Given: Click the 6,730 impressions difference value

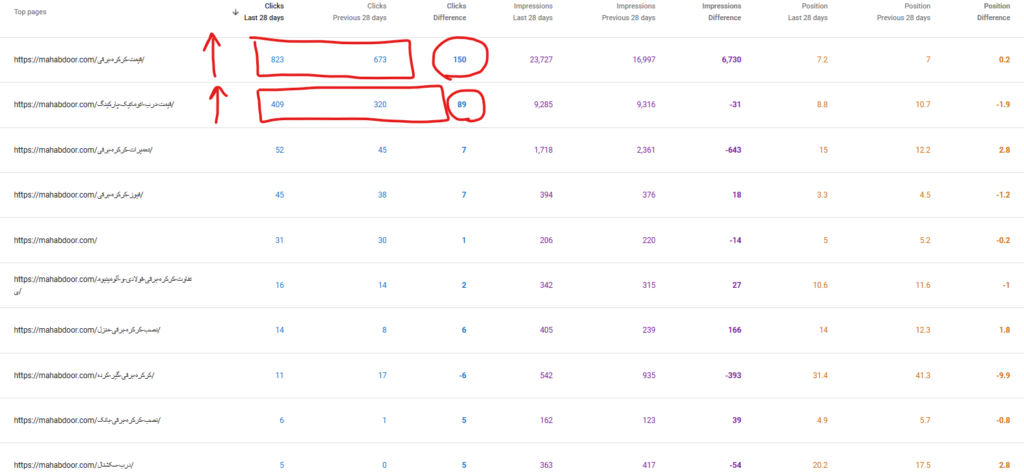Looking at the screenshot, I should click(730, 59).
